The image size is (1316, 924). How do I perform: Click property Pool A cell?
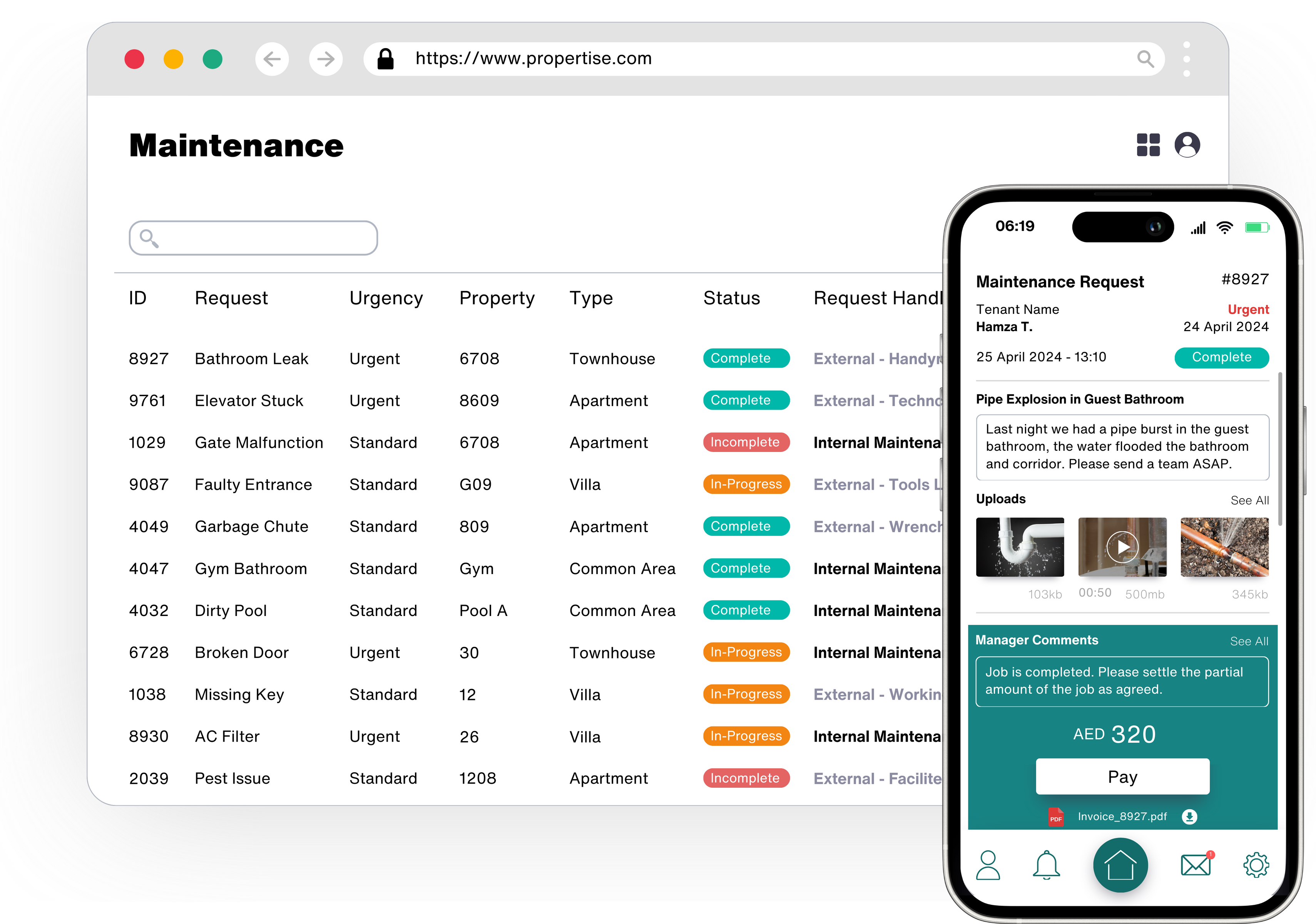click(x=483, y=611)
